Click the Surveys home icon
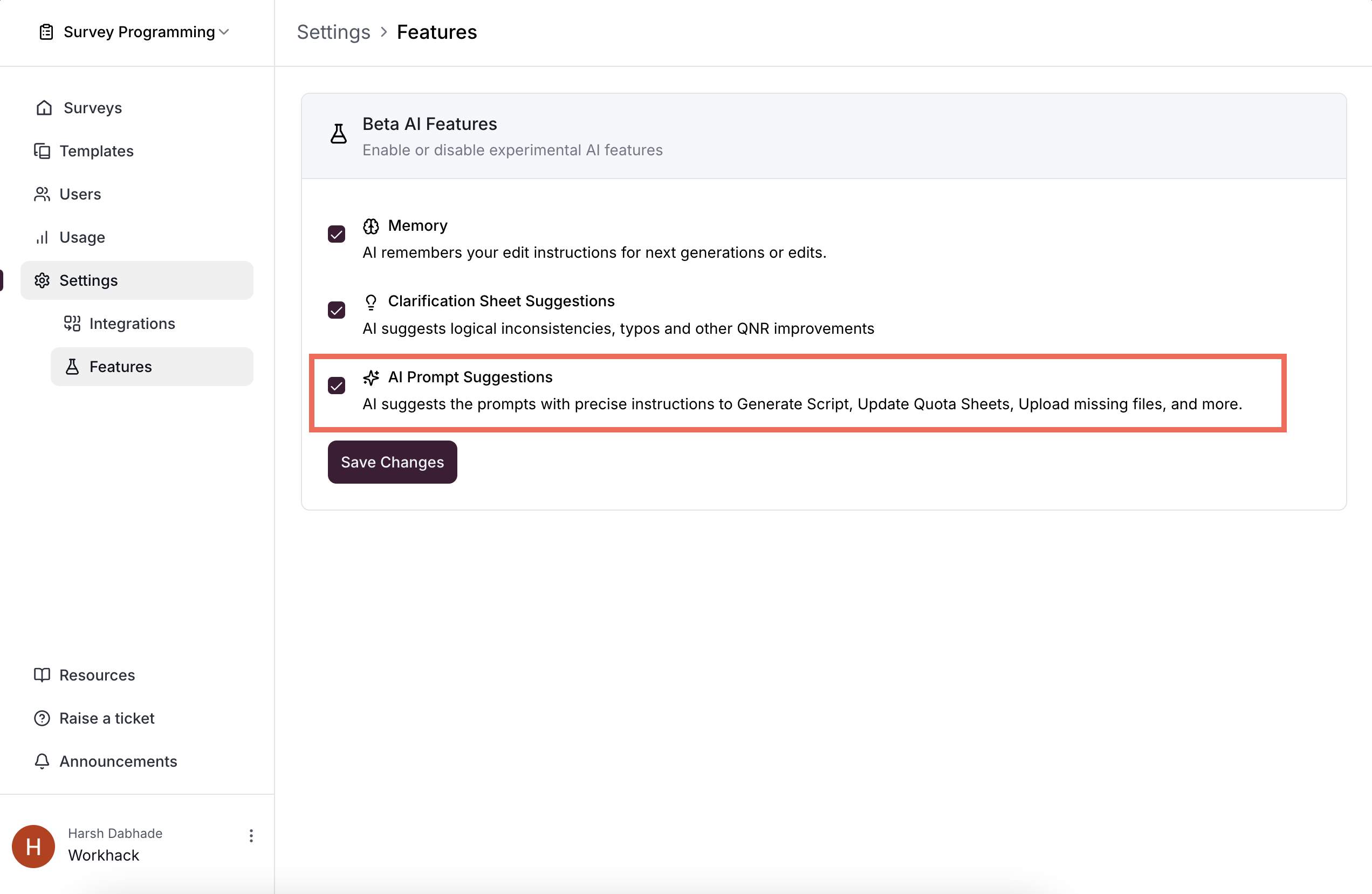The height and width of the screenshot is (894, 1372). [44, 108]
